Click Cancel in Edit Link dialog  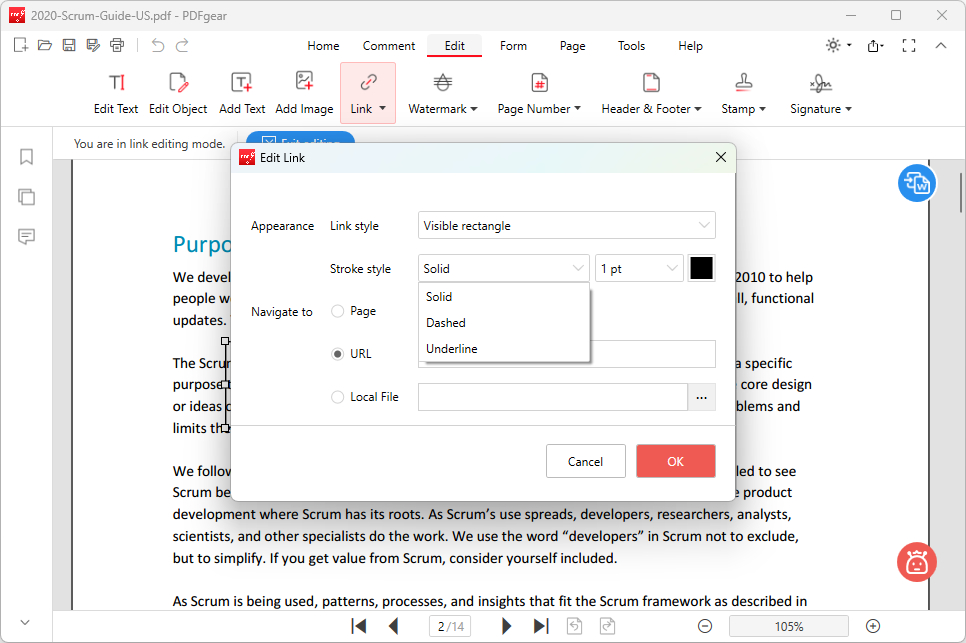click(585, 461)
